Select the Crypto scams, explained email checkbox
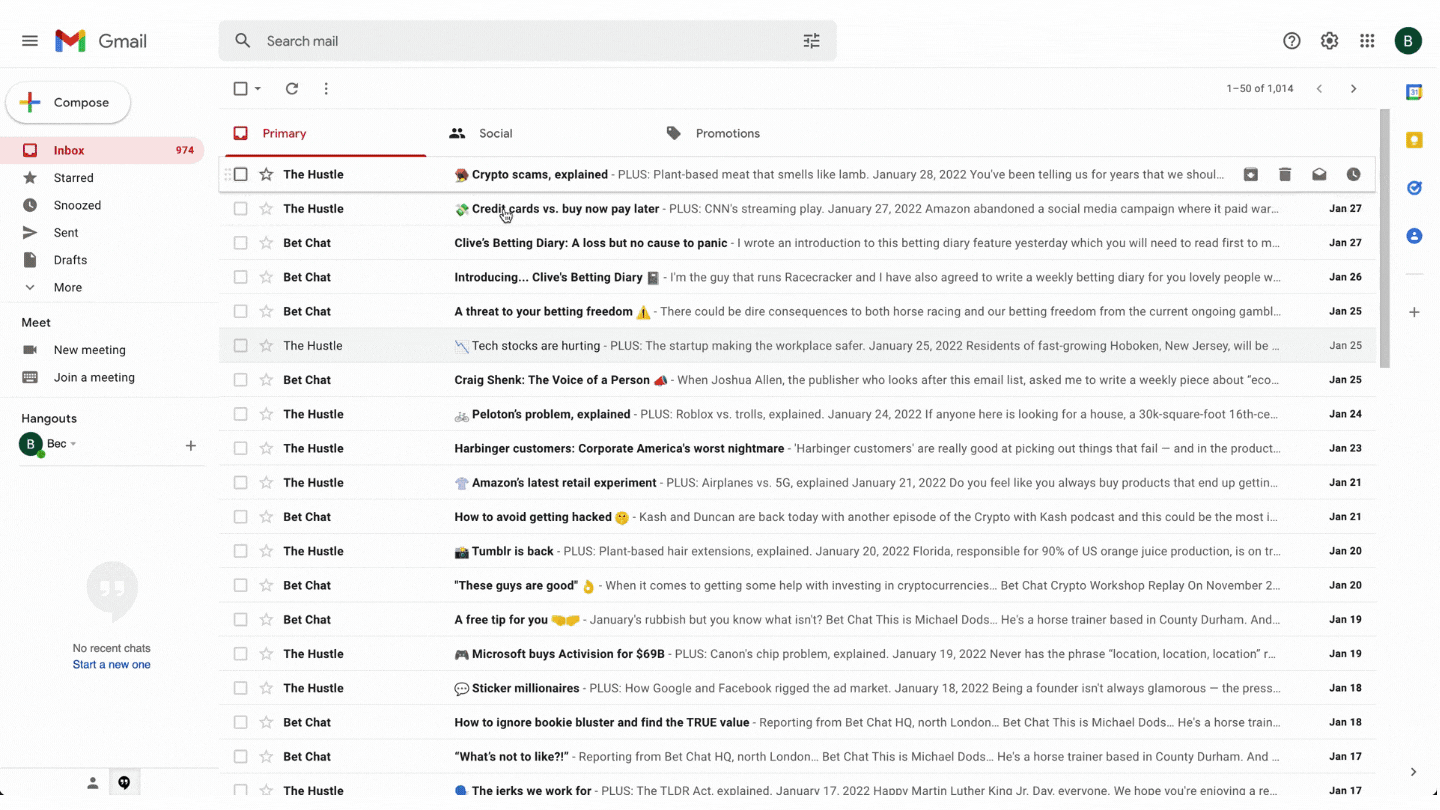The height and width of the screenshot is (810, 1440). click(x=240, y=175)
